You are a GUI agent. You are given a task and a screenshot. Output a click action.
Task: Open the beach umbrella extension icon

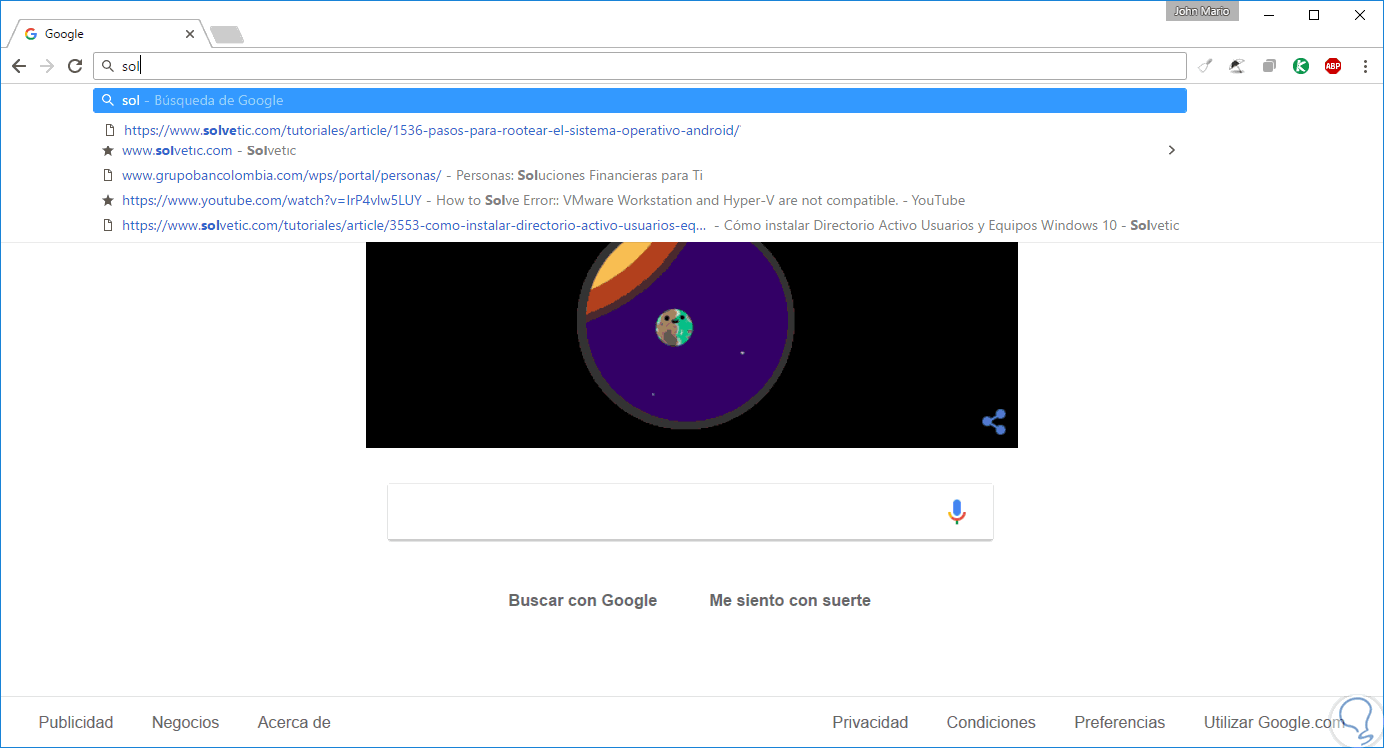[x=1237, y=66]
